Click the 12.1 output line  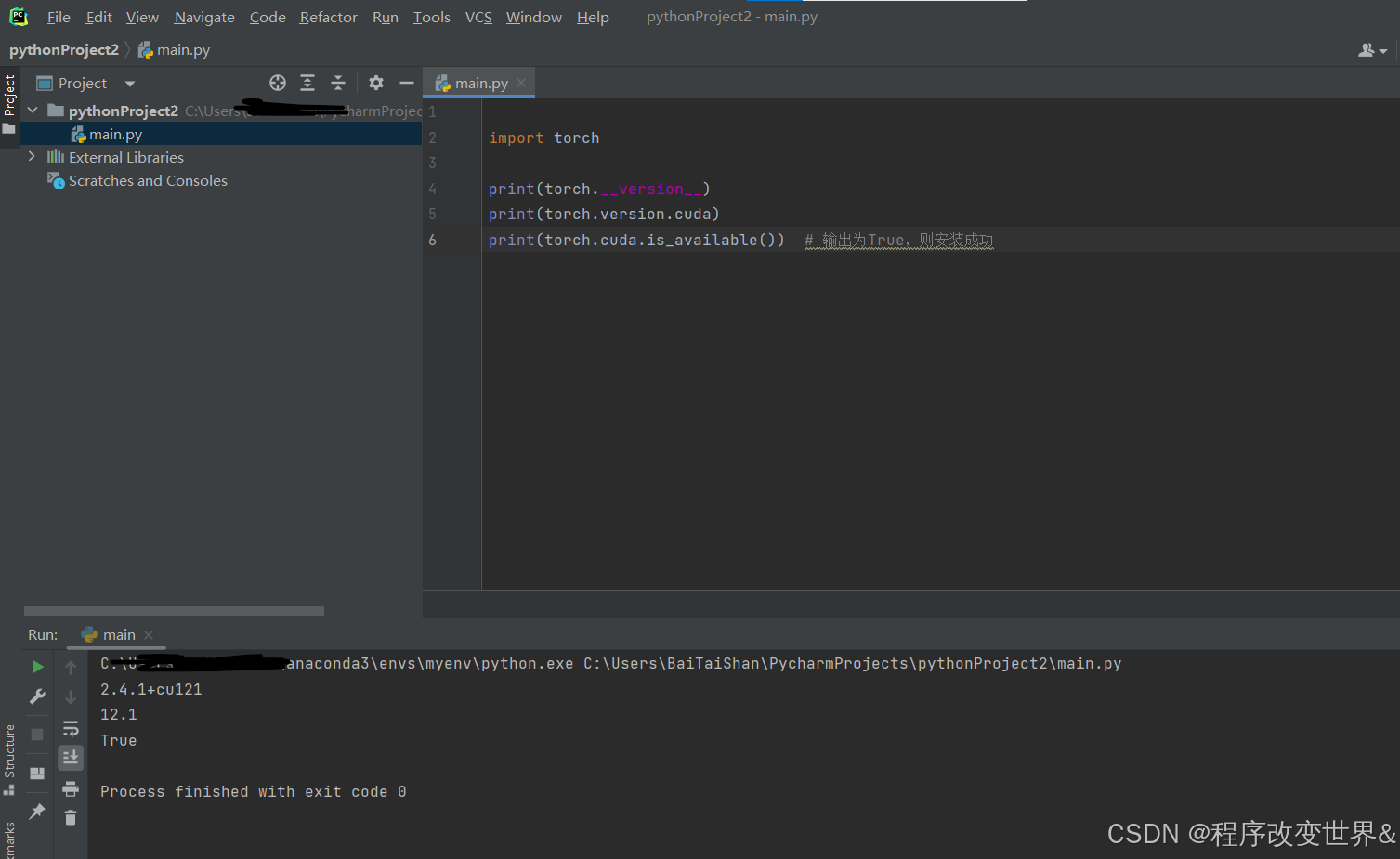coord(119,714)
